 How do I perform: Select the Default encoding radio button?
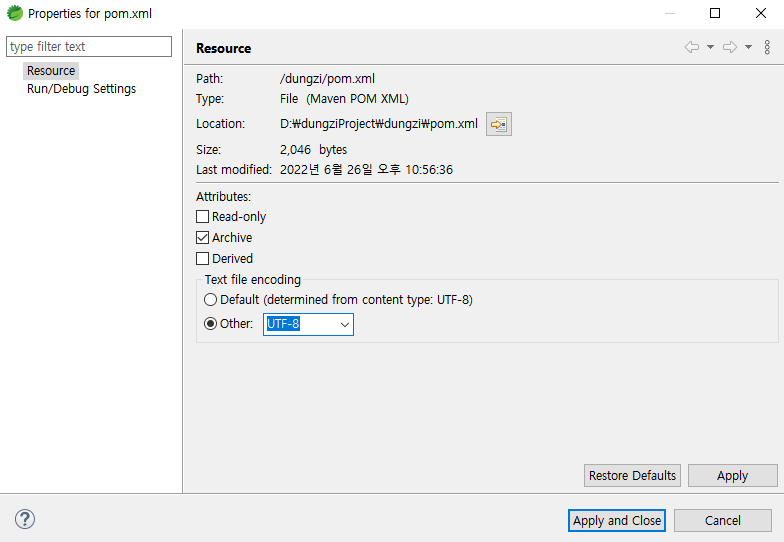(x=210, y=300)
